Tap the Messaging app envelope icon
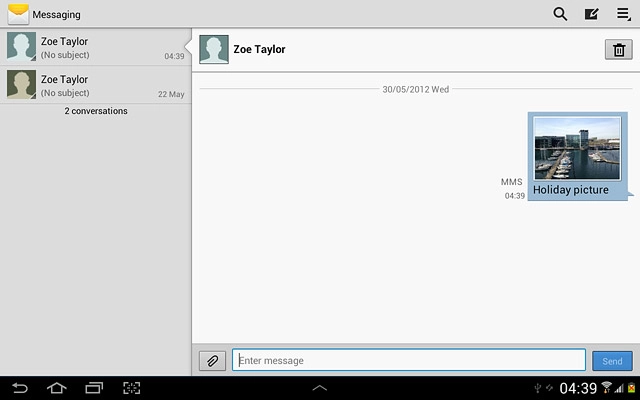Viewport: 640px width, 400px height. (x=17, y=14)
